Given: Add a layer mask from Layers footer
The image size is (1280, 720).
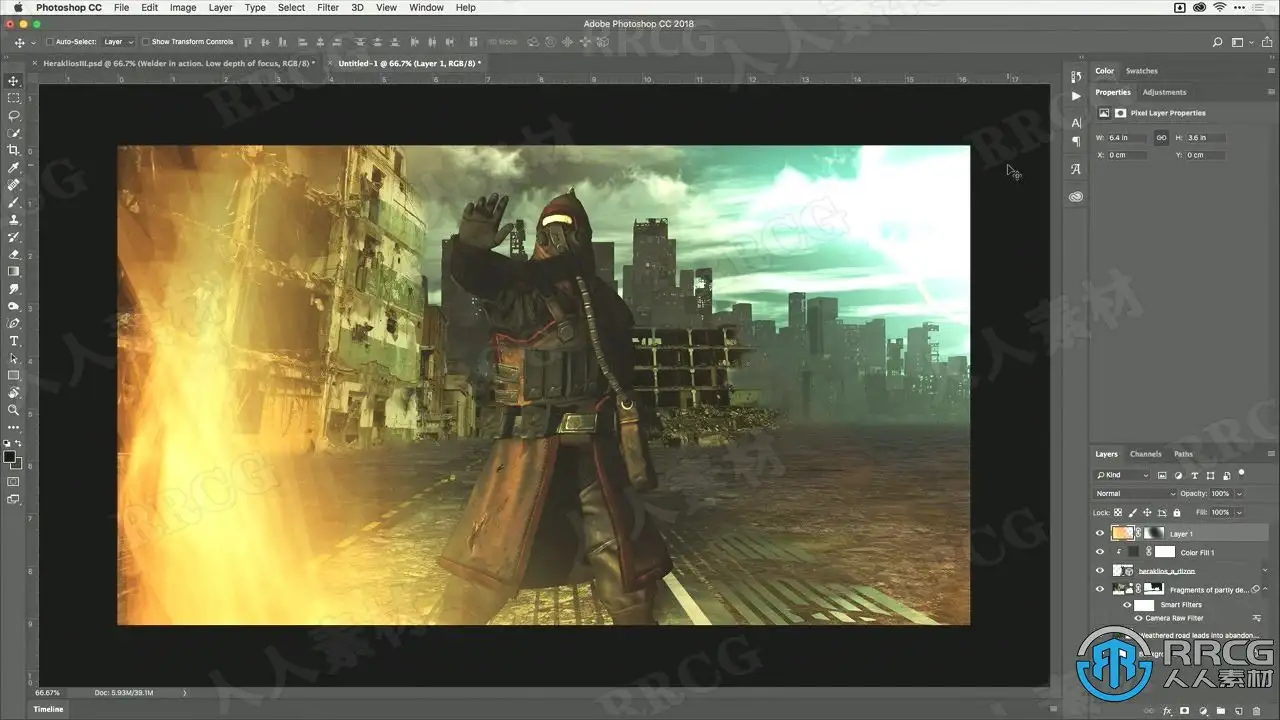Looking at the screenshot, I should (1184, 711).
